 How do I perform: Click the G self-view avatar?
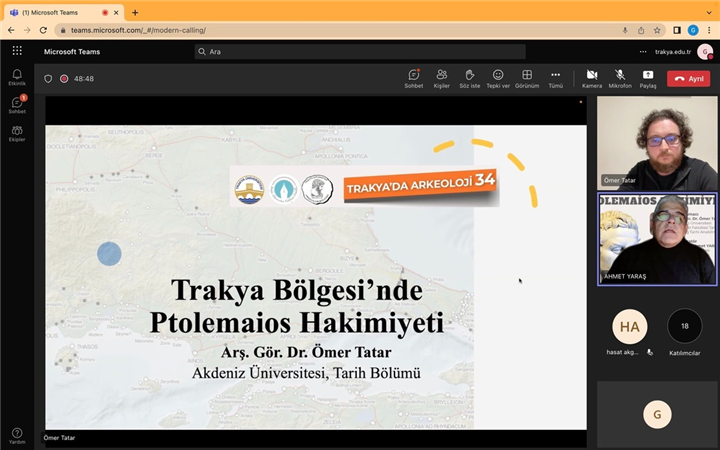pos(657,415)
